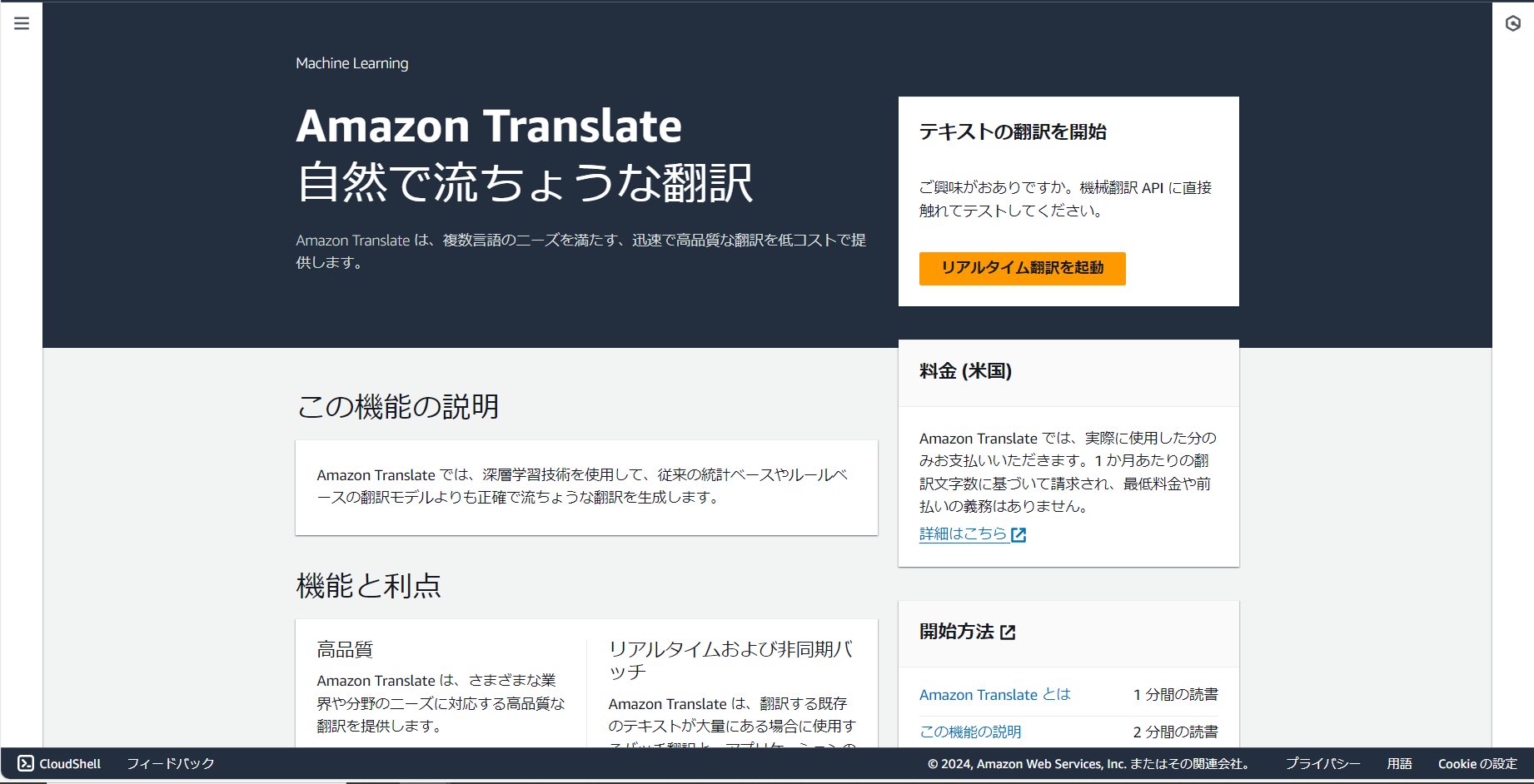Open the プライバシー footer link
1534x784 pixels.
(x=1322, y=763)
